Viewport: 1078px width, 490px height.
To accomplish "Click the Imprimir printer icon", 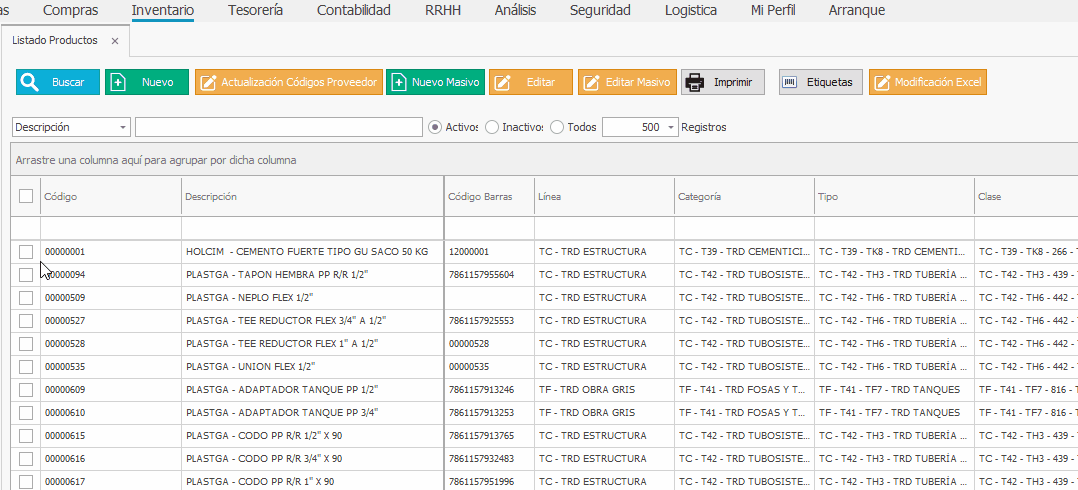I will (695, 82).
